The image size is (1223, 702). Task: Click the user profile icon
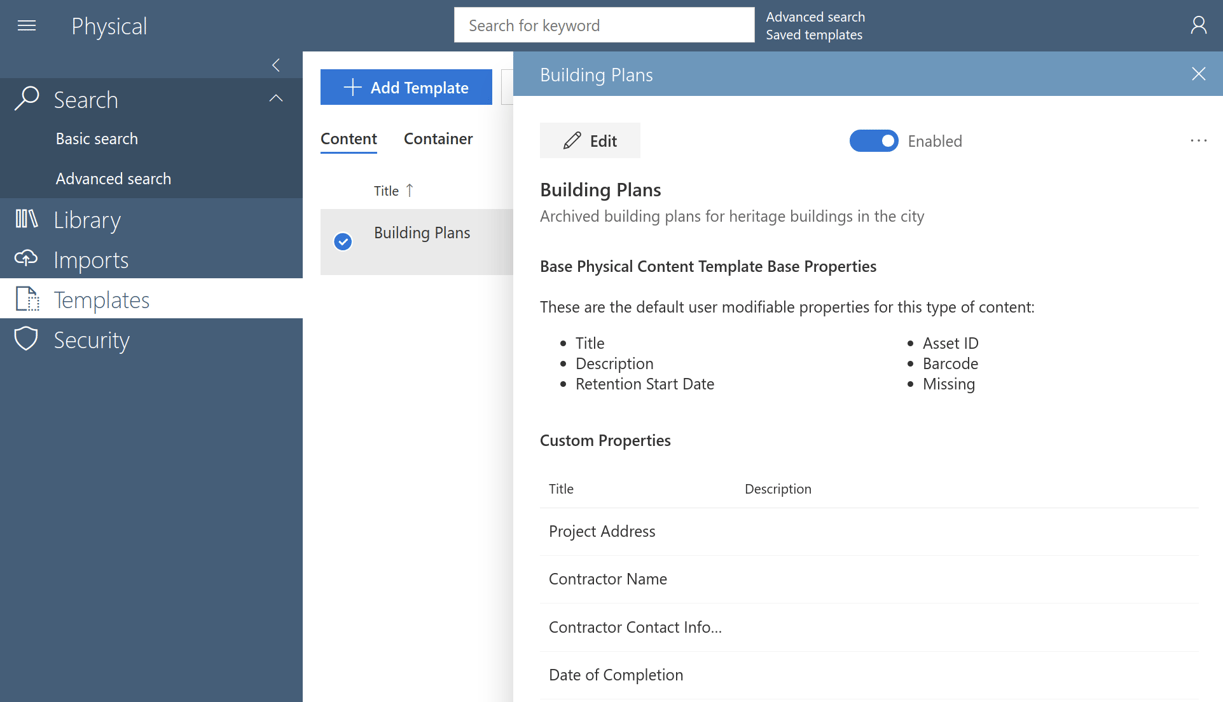click(1198, 25)
